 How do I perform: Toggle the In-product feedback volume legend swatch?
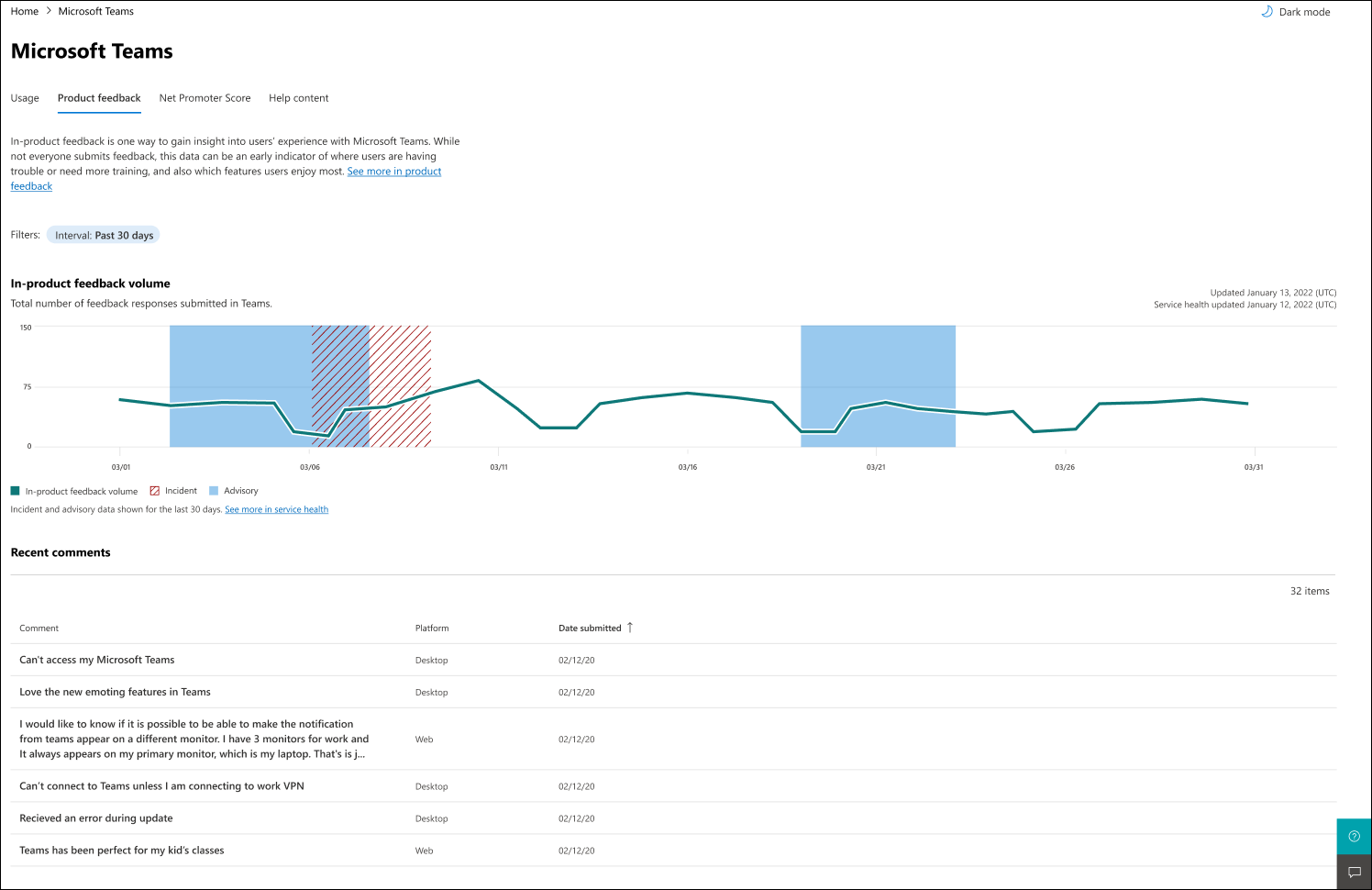coord(15,491)
